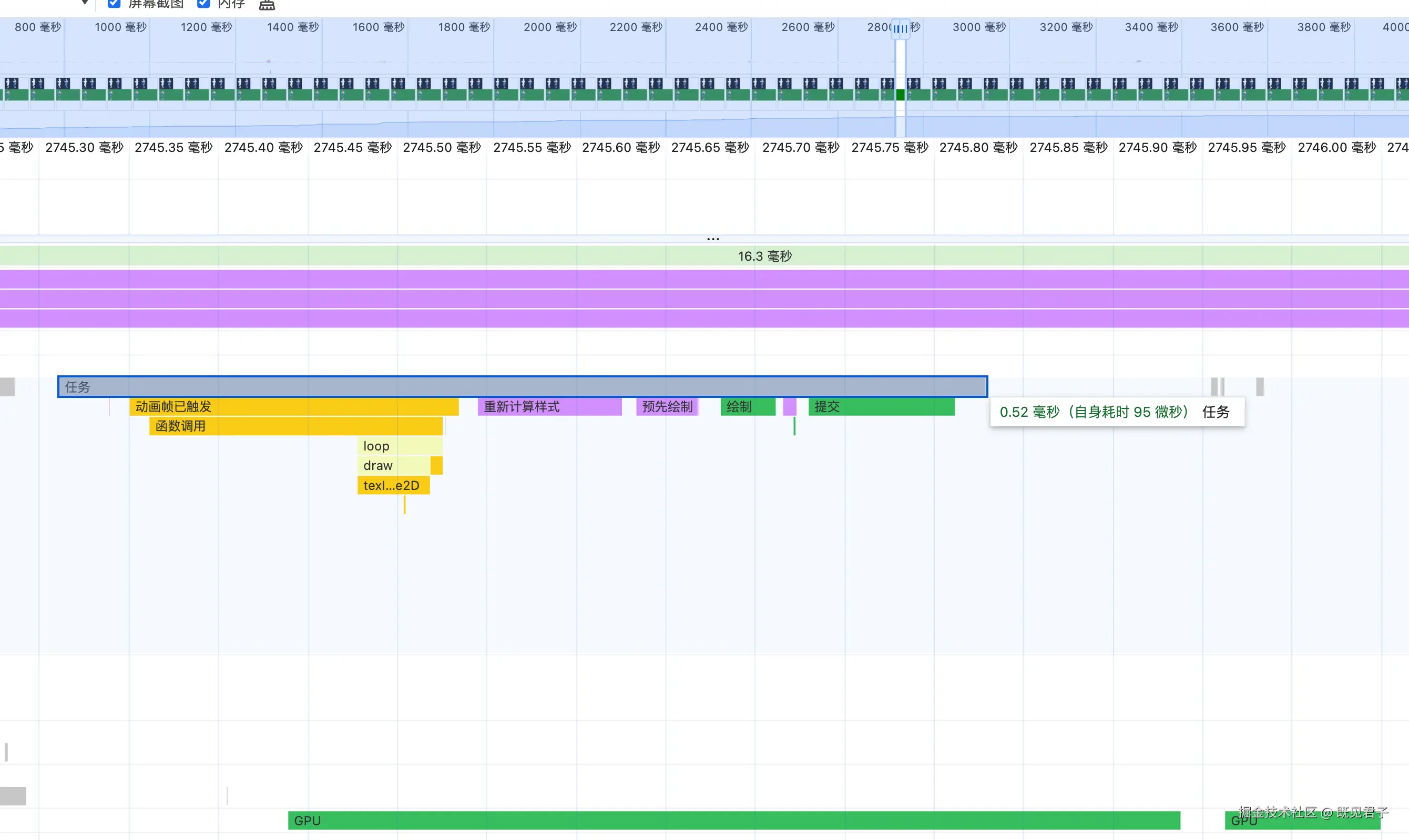Click the small purple block before 提交
1409x840 pixels.
[x=790, y=406]
